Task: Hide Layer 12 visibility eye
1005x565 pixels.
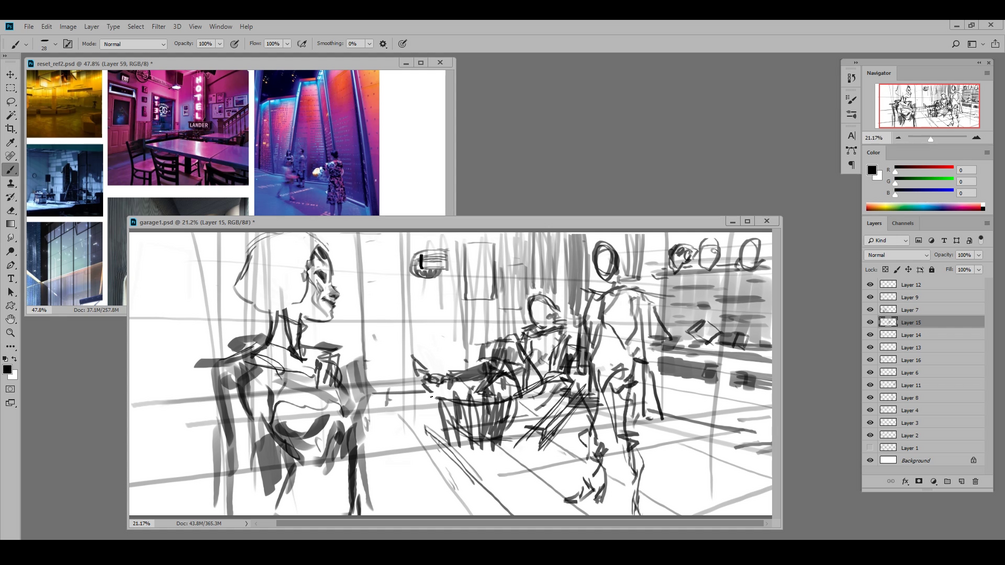Action: [x=870, y=284]
